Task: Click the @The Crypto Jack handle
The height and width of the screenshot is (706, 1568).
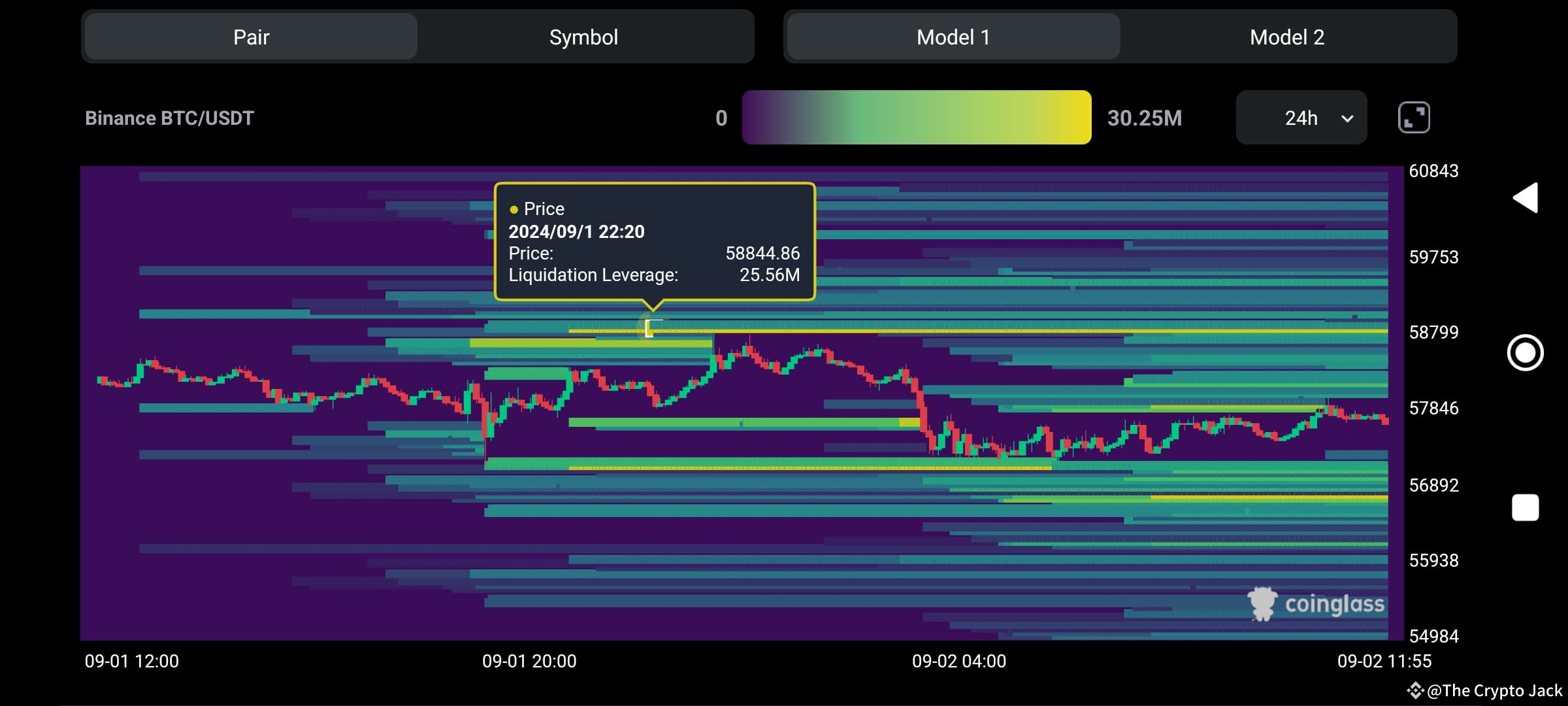Action: pos(1494,690)
